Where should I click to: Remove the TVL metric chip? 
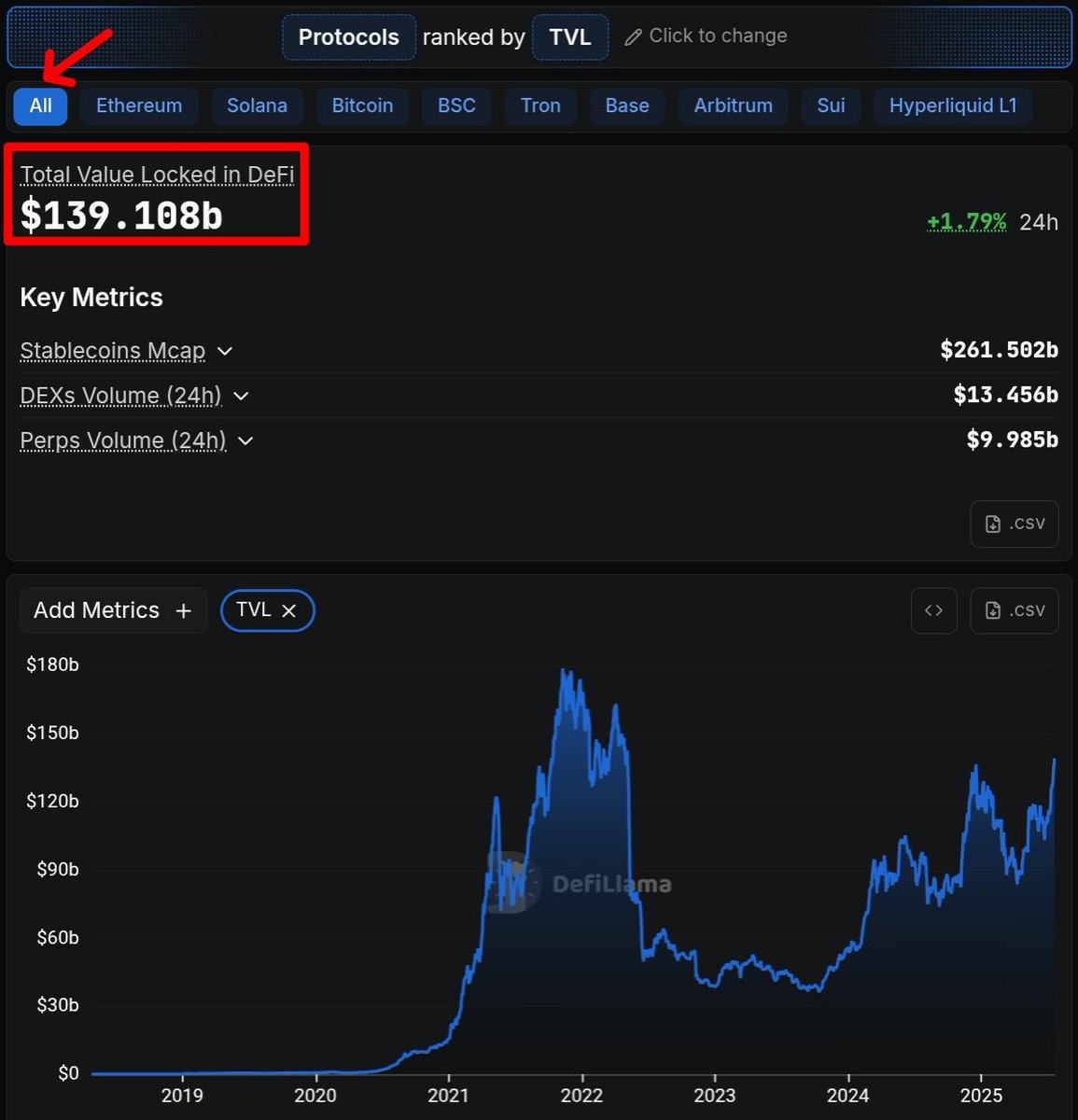click(x=289, y=610)
